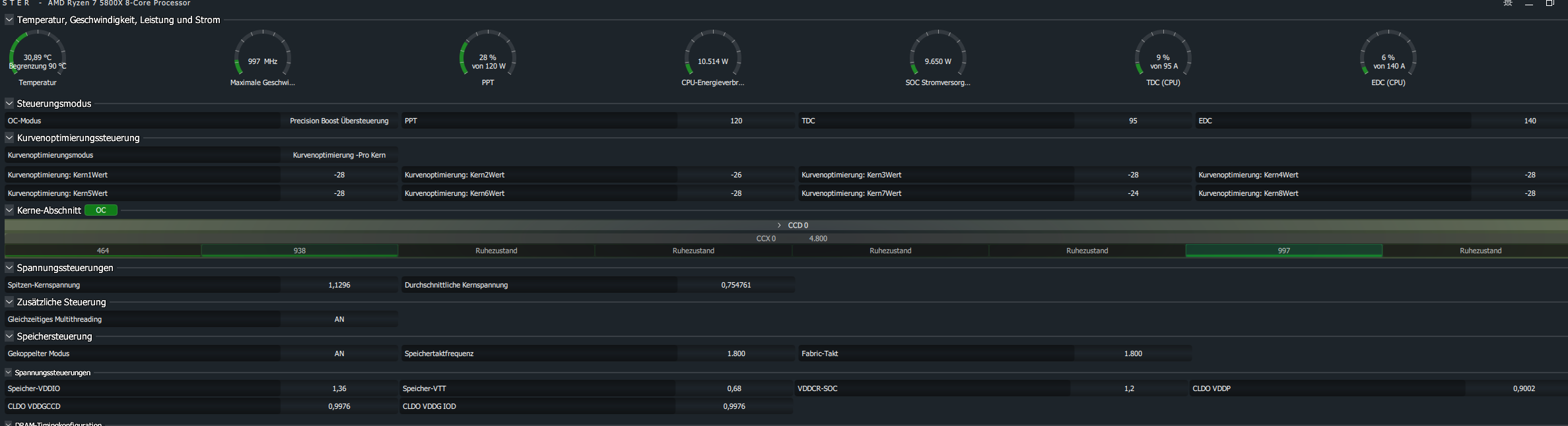Click the OC-Modus label
1568x426 pixels.
tap(24, 121)
